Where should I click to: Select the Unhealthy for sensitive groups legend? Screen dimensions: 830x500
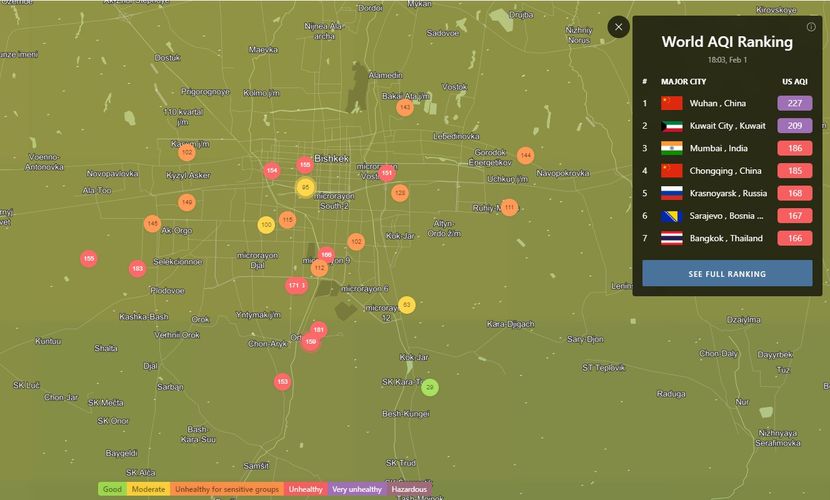point(226,489)
